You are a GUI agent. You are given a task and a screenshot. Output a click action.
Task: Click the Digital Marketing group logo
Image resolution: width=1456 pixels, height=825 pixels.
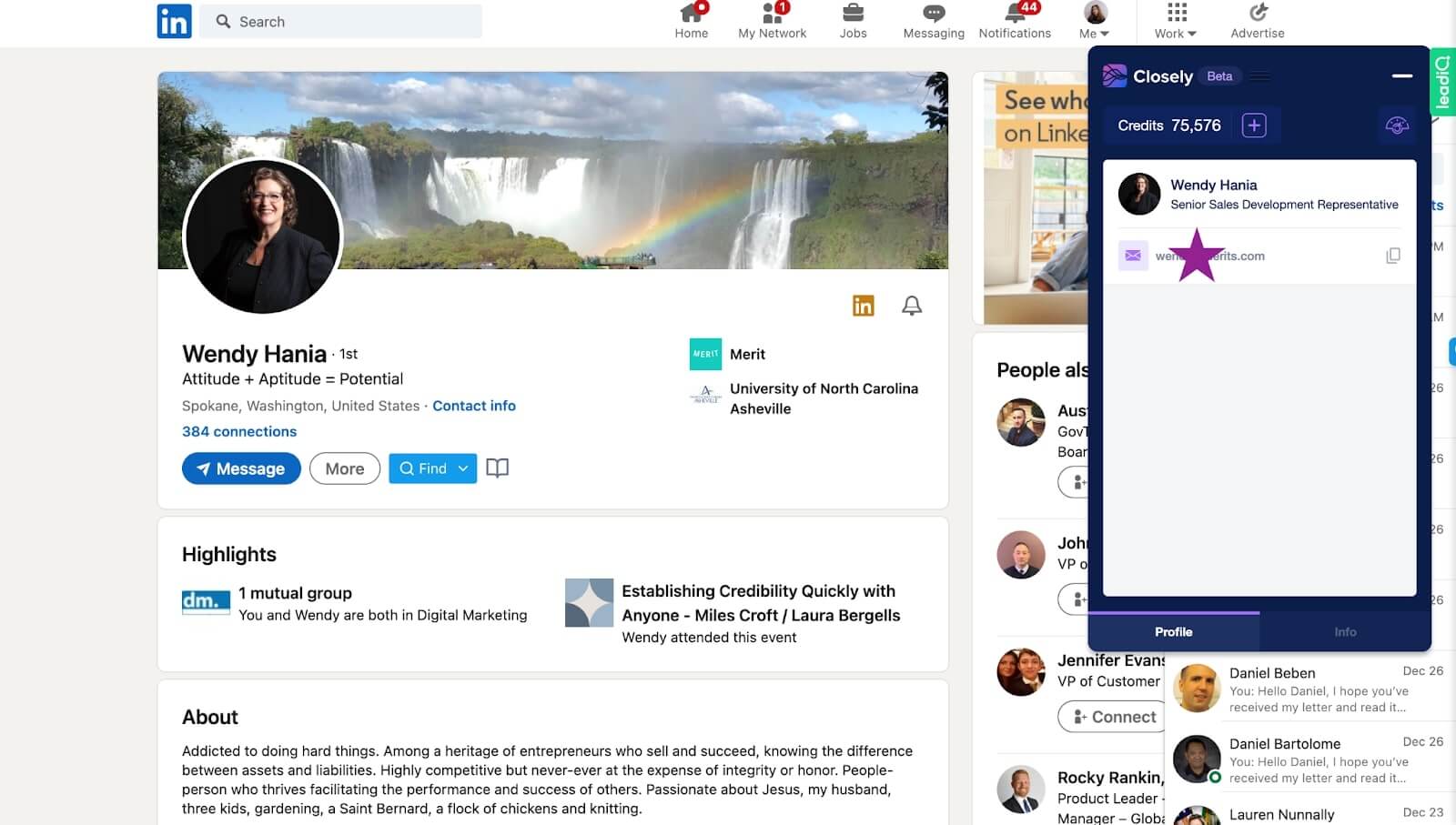[206, 602]
